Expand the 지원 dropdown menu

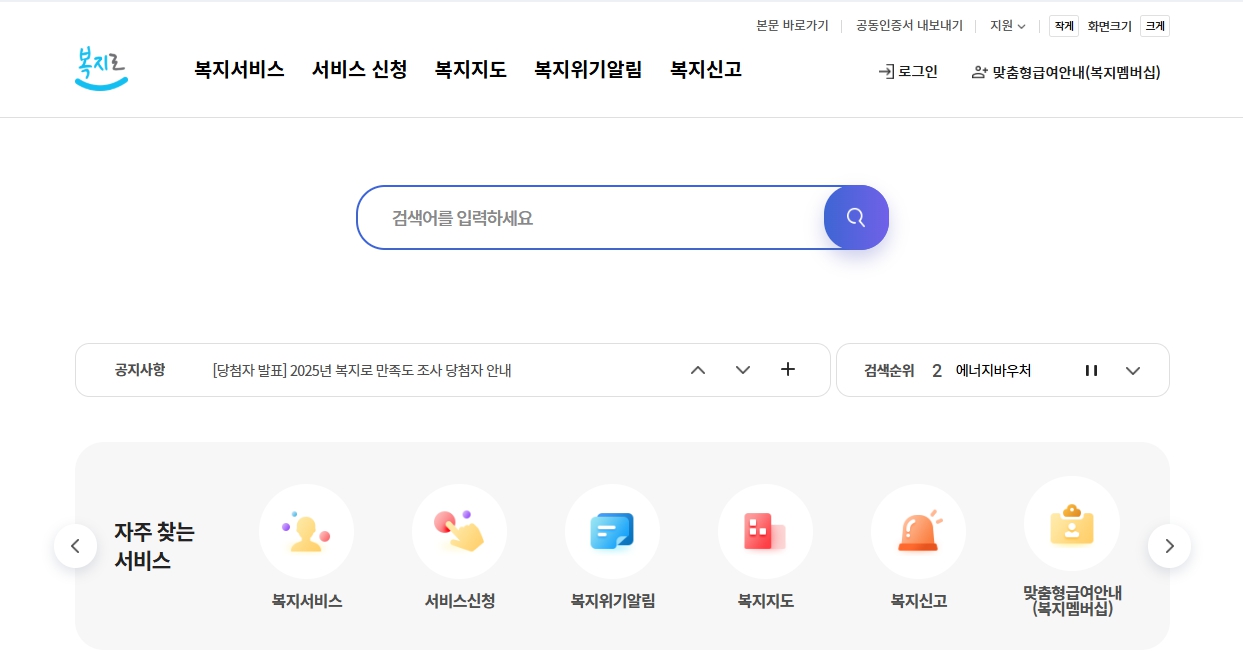[1007, 25]
